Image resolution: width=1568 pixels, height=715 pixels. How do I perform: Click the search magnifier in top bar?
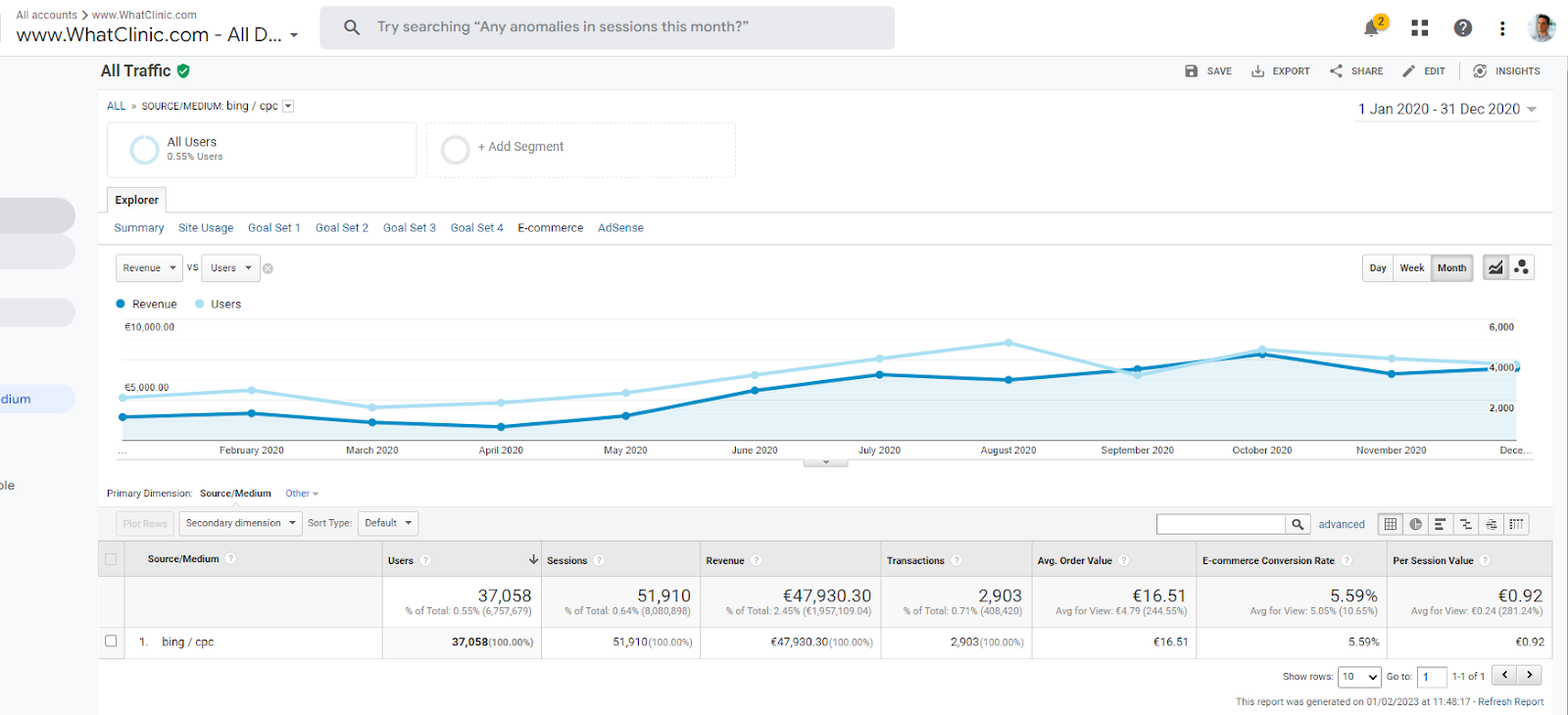click(352, 27)
